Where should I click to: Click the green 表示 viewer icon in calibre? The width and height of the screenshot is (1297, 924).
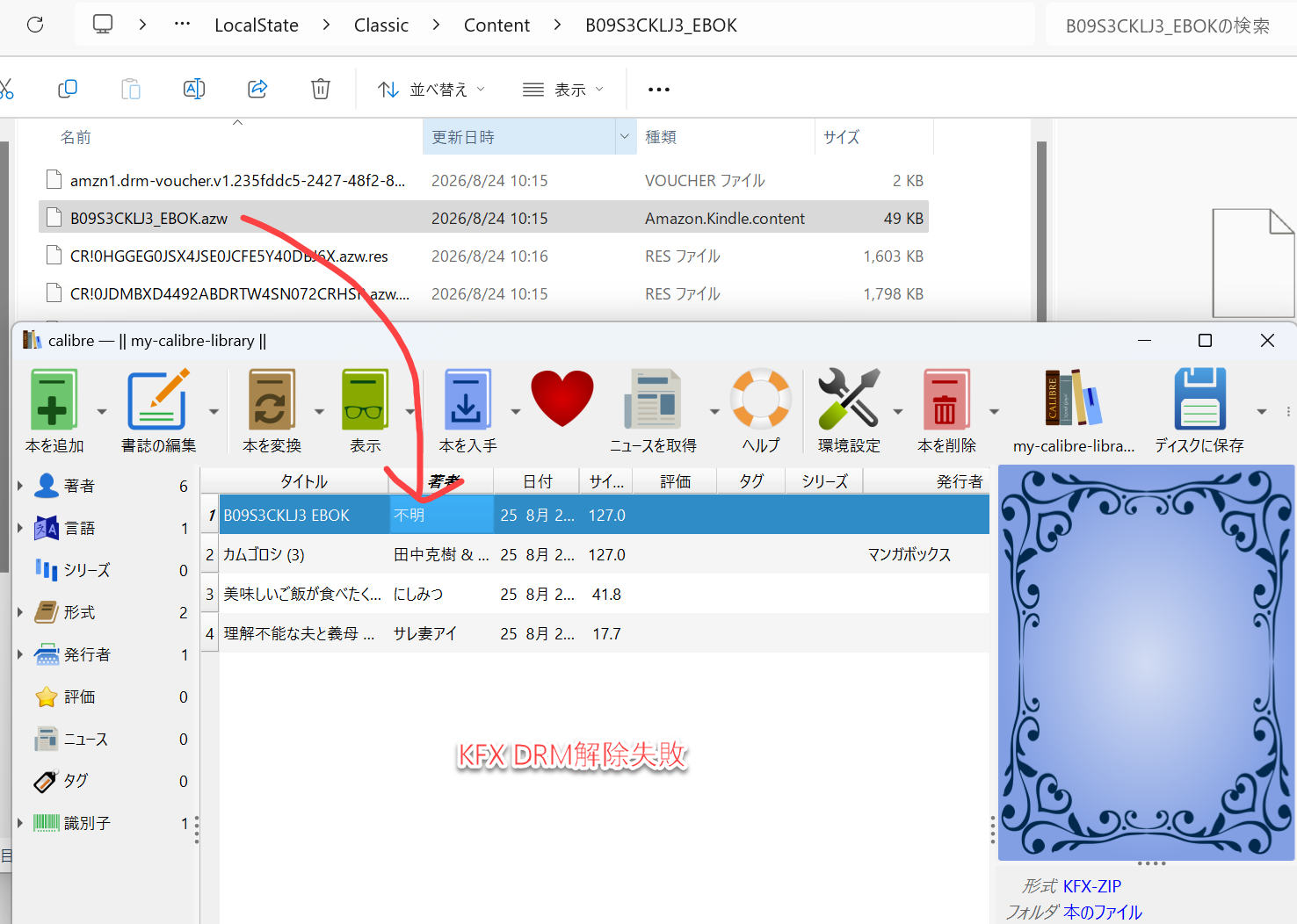[365, 400]
